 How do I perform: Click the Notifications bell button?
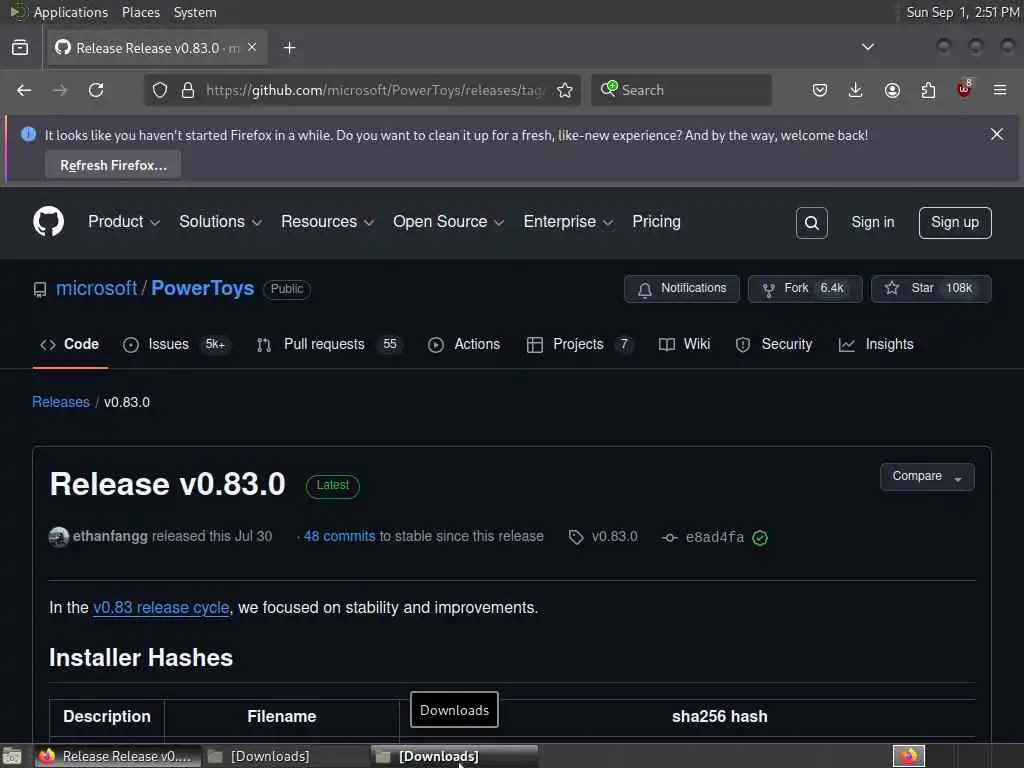[x=682, y=289]
